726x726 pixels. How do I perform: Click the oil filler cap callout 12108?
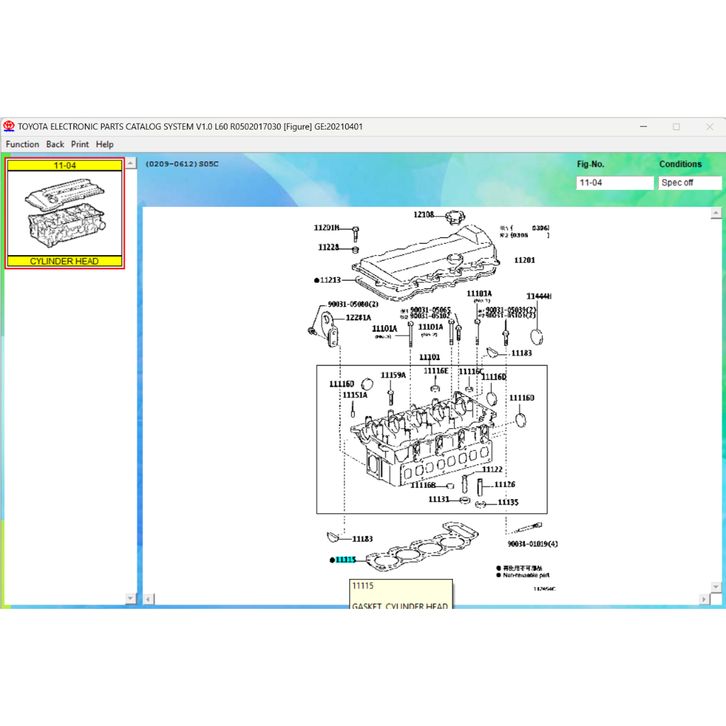click(424, 214)
